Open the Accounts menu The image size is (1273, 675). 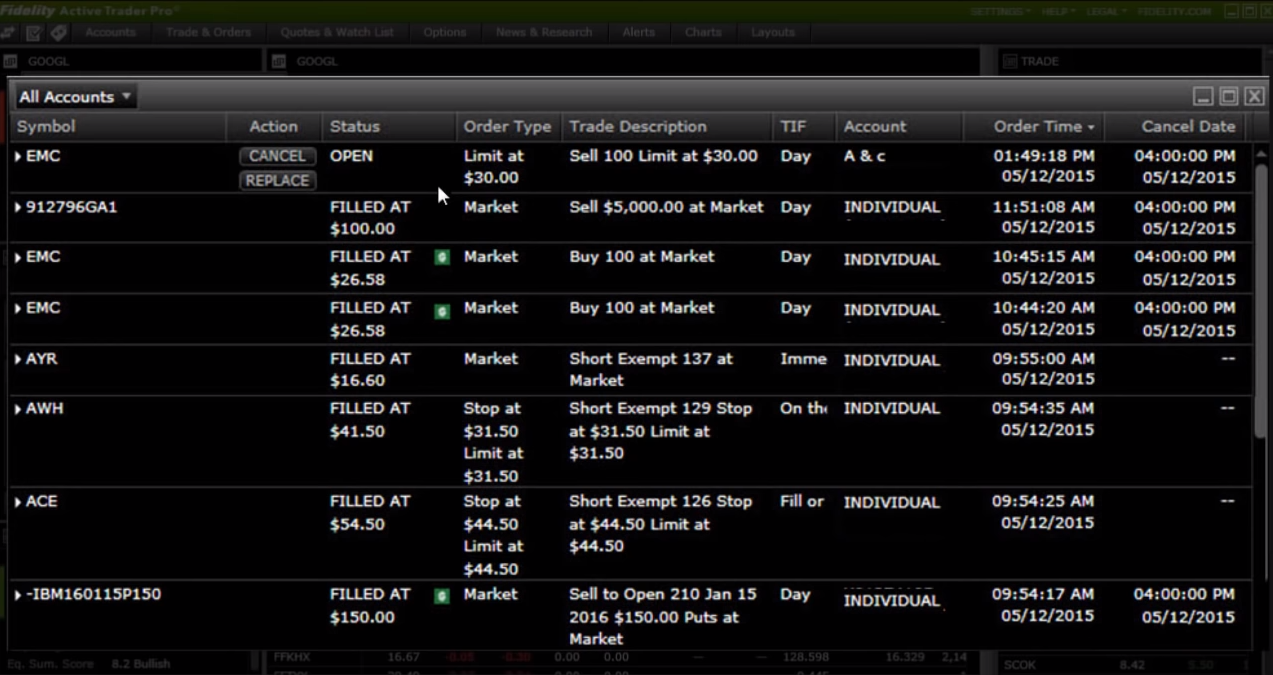110,32
